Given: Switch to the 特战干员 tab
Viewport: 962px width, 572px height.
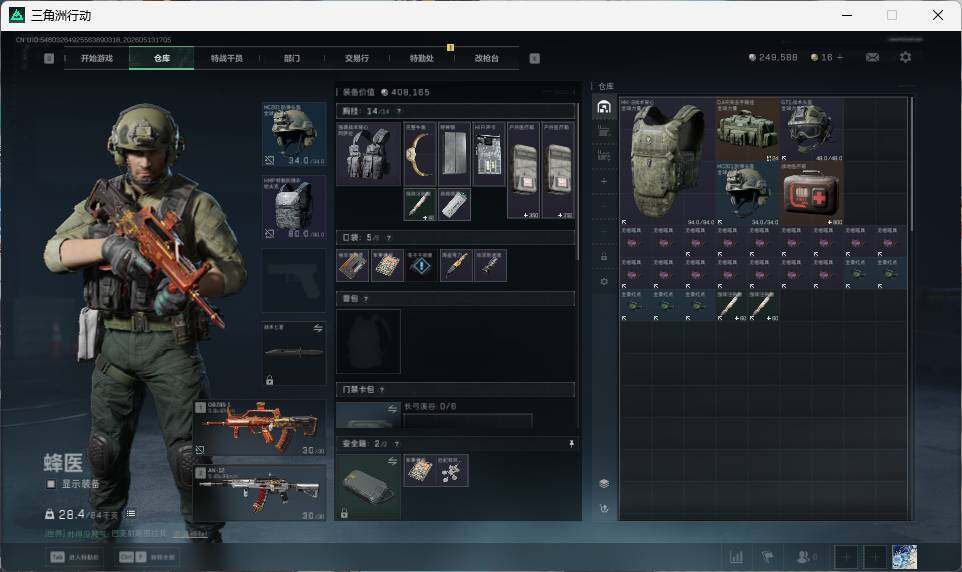Looking at the screenshot, I should coord(227,58).
